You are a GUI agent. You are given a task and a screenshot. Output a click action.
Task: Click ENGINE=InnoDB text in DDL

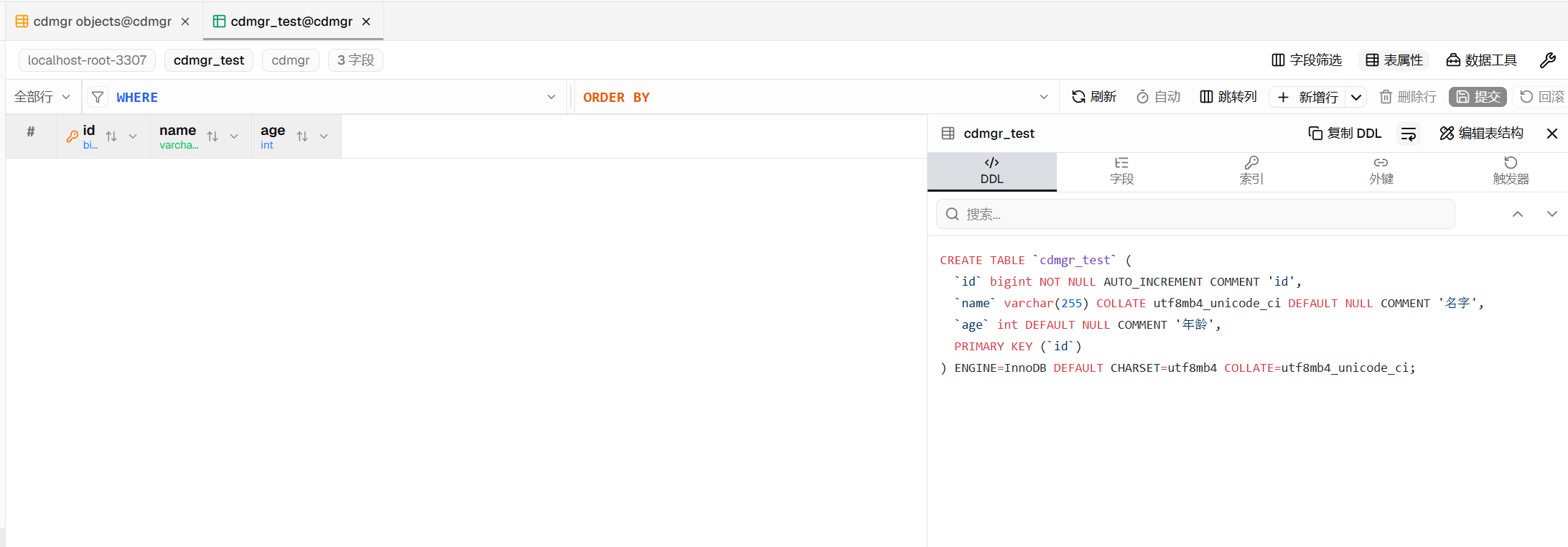(1000, 368)
